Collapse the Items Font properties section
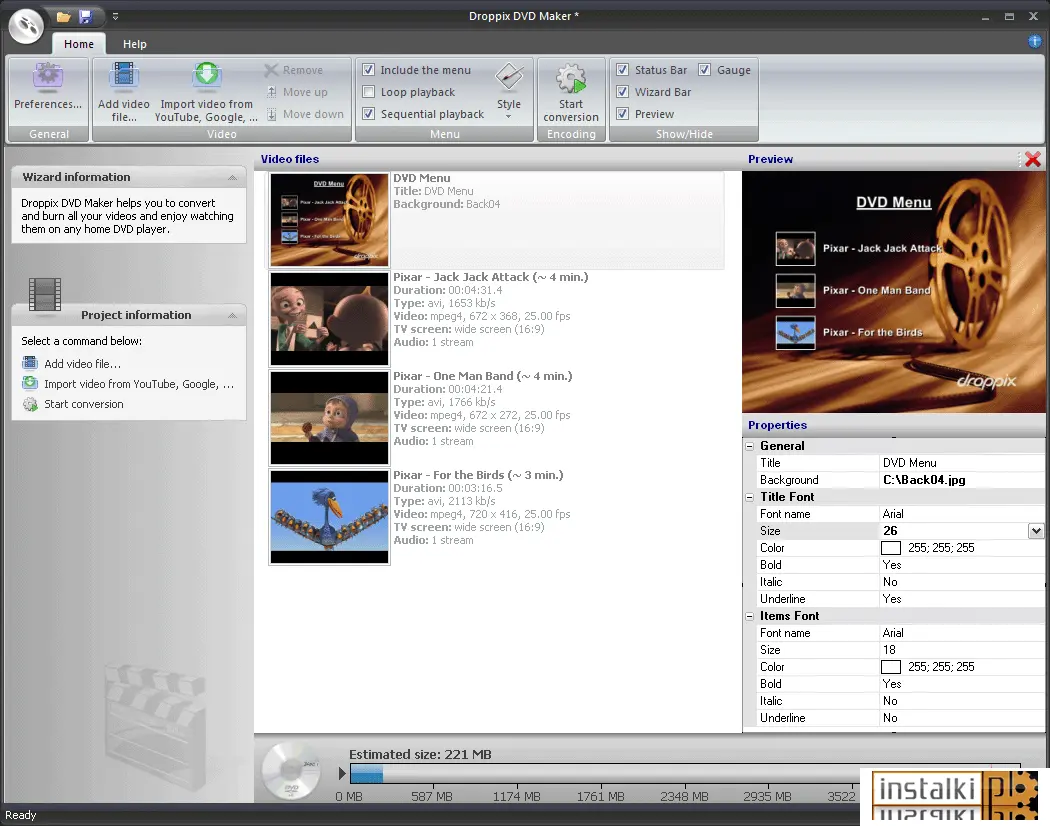Viewport: 1050px width, 826px height. tap(750, 616)
